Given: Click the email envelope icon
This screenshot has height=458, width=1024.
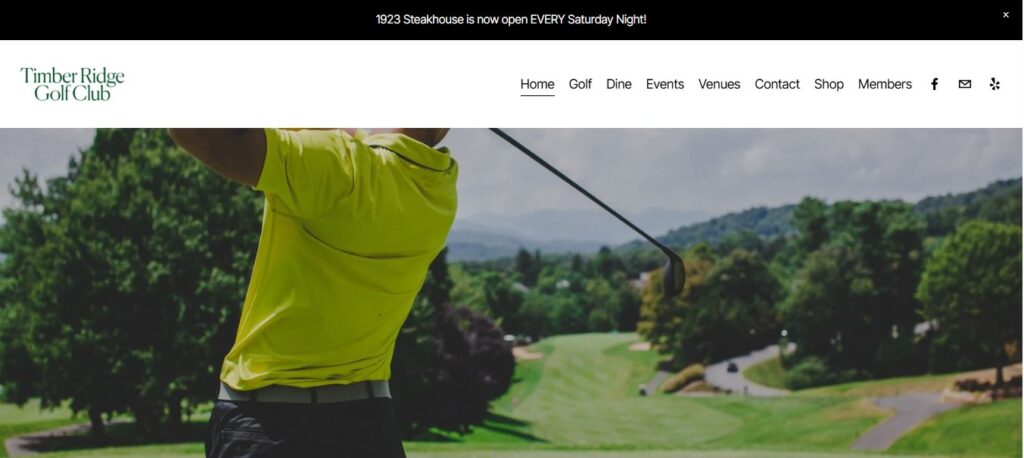Looking at the screenshot, I should (x=965, y=84).
